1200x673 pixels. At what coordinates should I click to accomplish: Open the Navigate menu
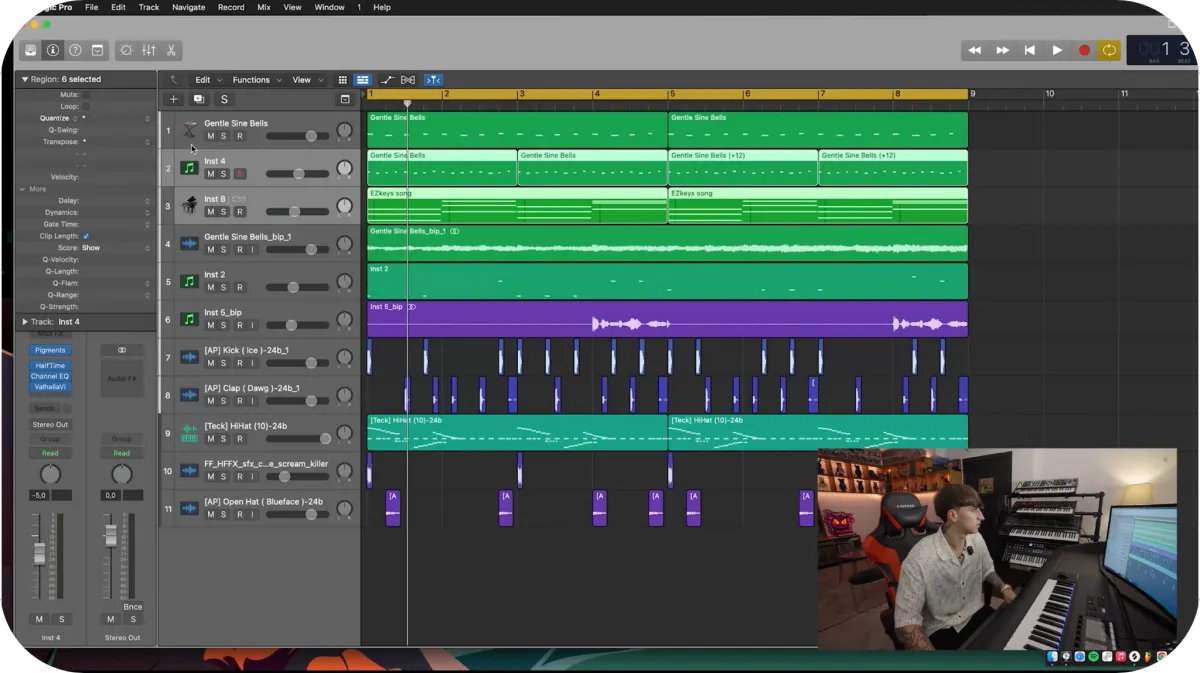187,7
